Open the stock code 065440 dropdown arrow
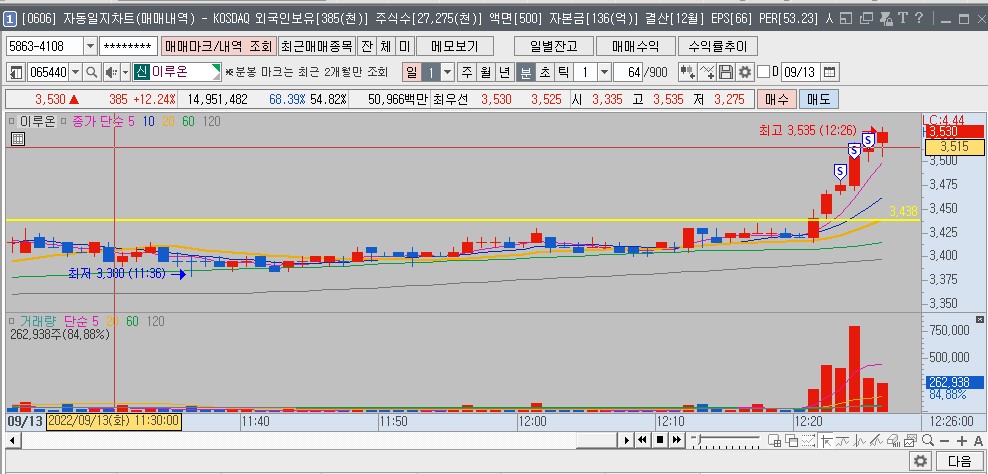Screen dimensions: 988x474 76,72
